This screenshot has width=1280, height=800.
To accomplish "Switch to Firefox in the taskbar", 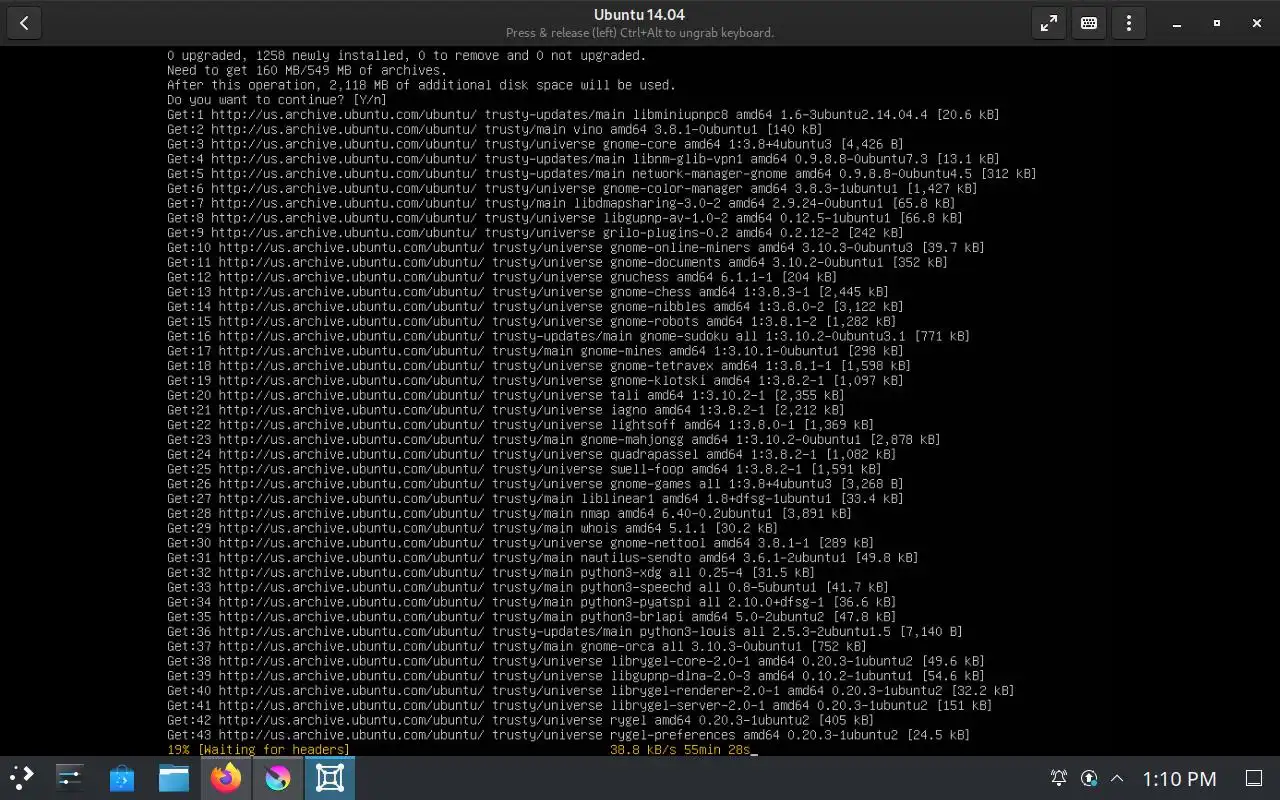I will click(226, 777).
